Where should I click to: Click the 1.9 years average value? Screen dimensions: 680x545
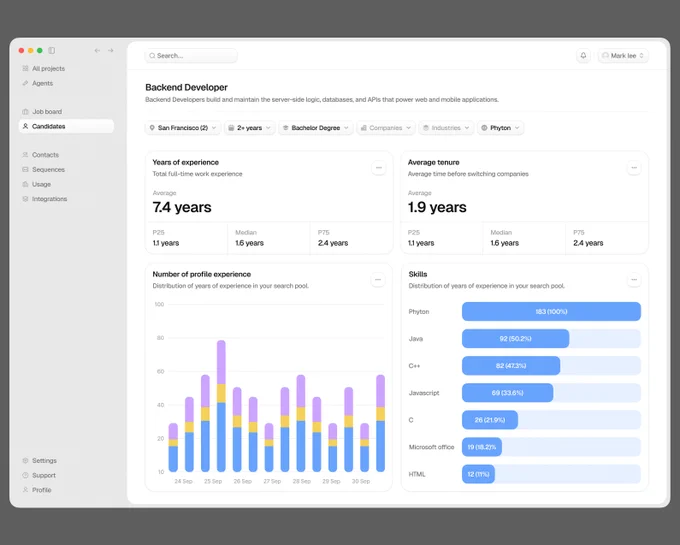437,207
